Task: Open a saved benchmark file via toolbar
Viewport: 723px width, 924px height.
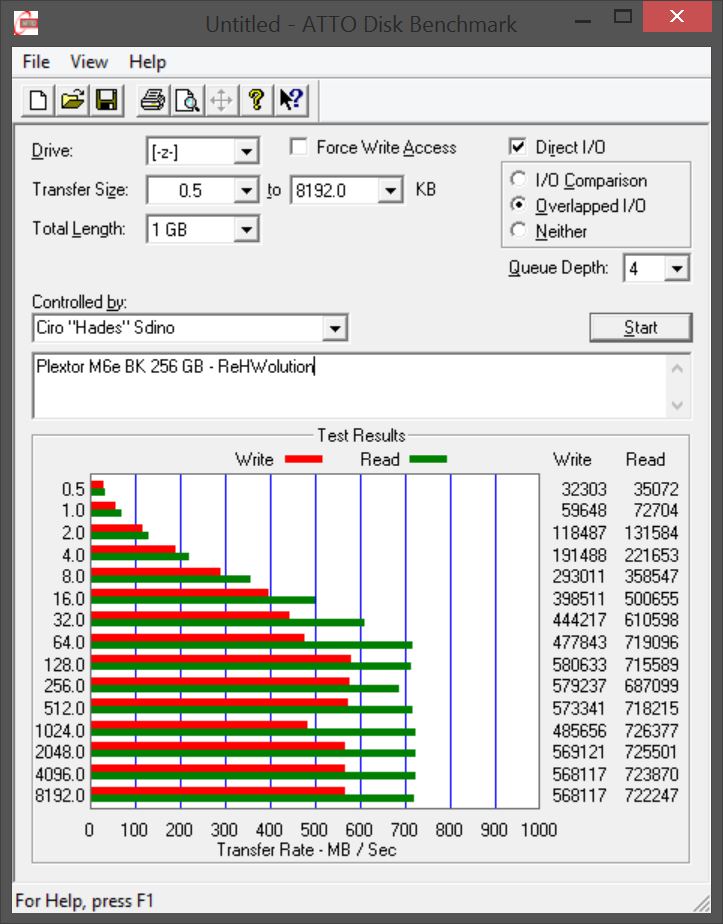Action: pos(72,100)
